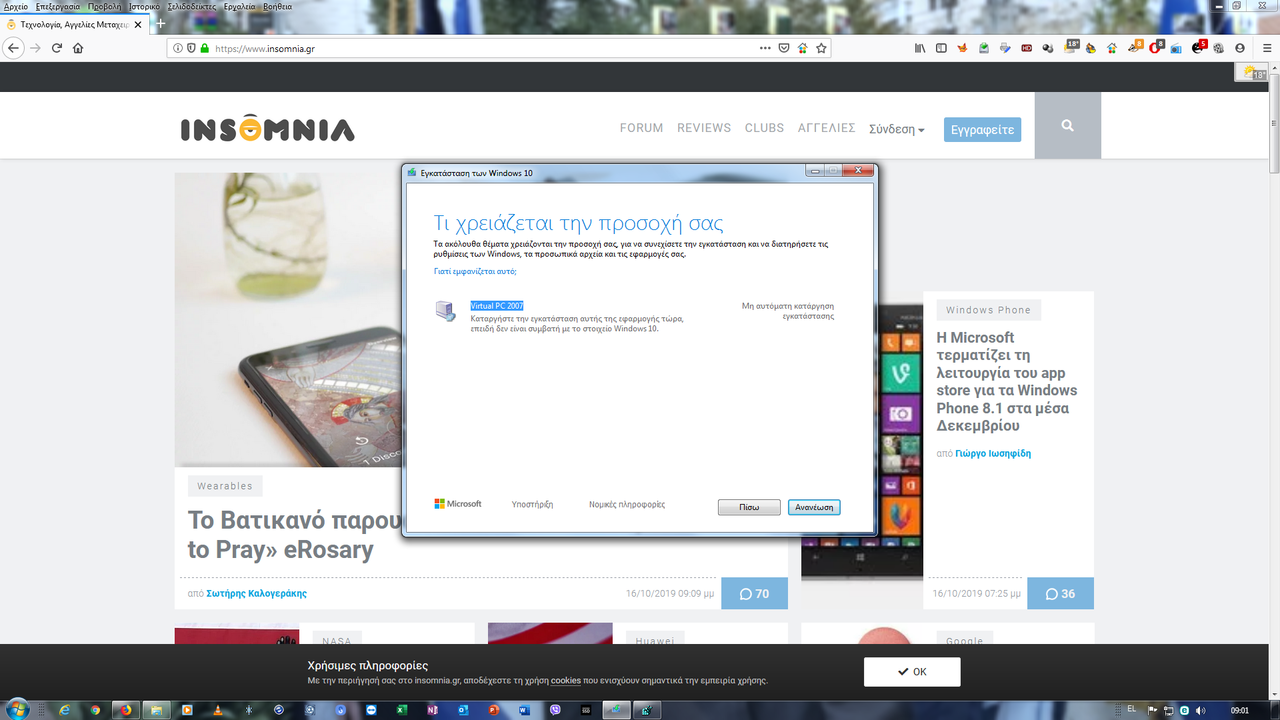Launch VLC from the taskbar
This screenshot has height=720, width=1280.
(x=217, y=709)
